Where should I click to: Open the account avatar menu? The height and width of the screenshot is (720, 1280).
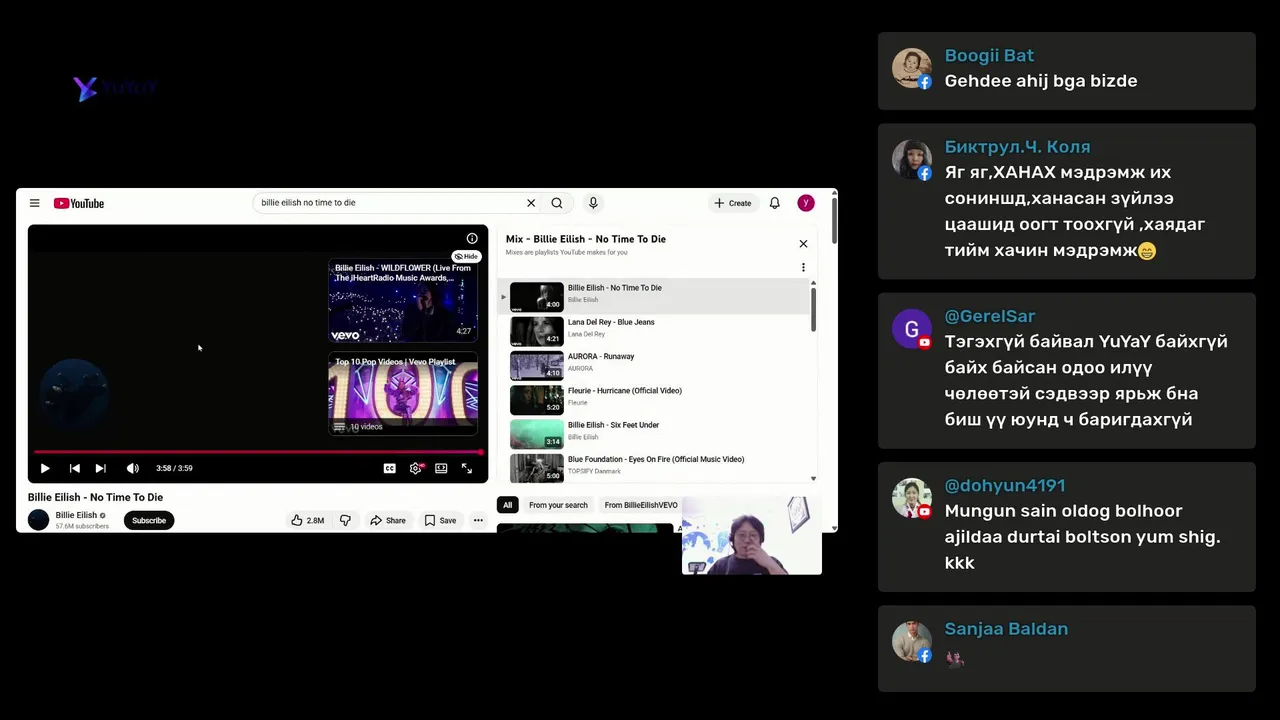tap(805, 203)
